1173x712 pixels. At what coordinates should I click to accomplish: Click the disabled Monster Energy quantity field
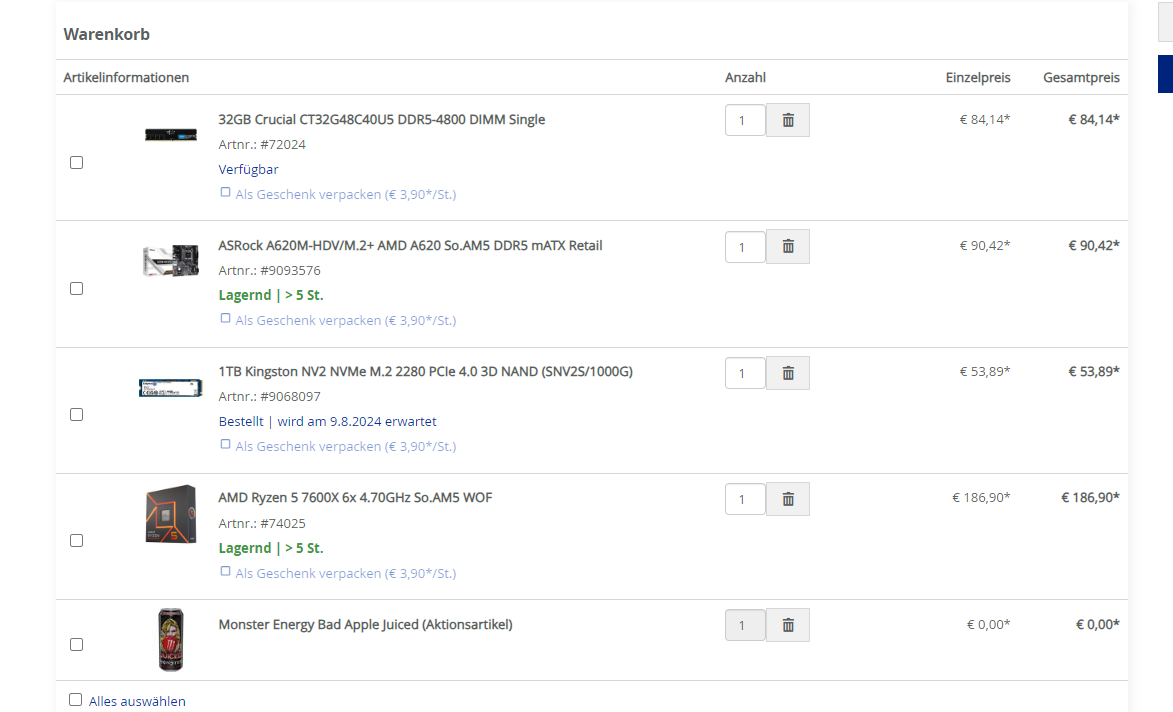click(x=745, y=625)
